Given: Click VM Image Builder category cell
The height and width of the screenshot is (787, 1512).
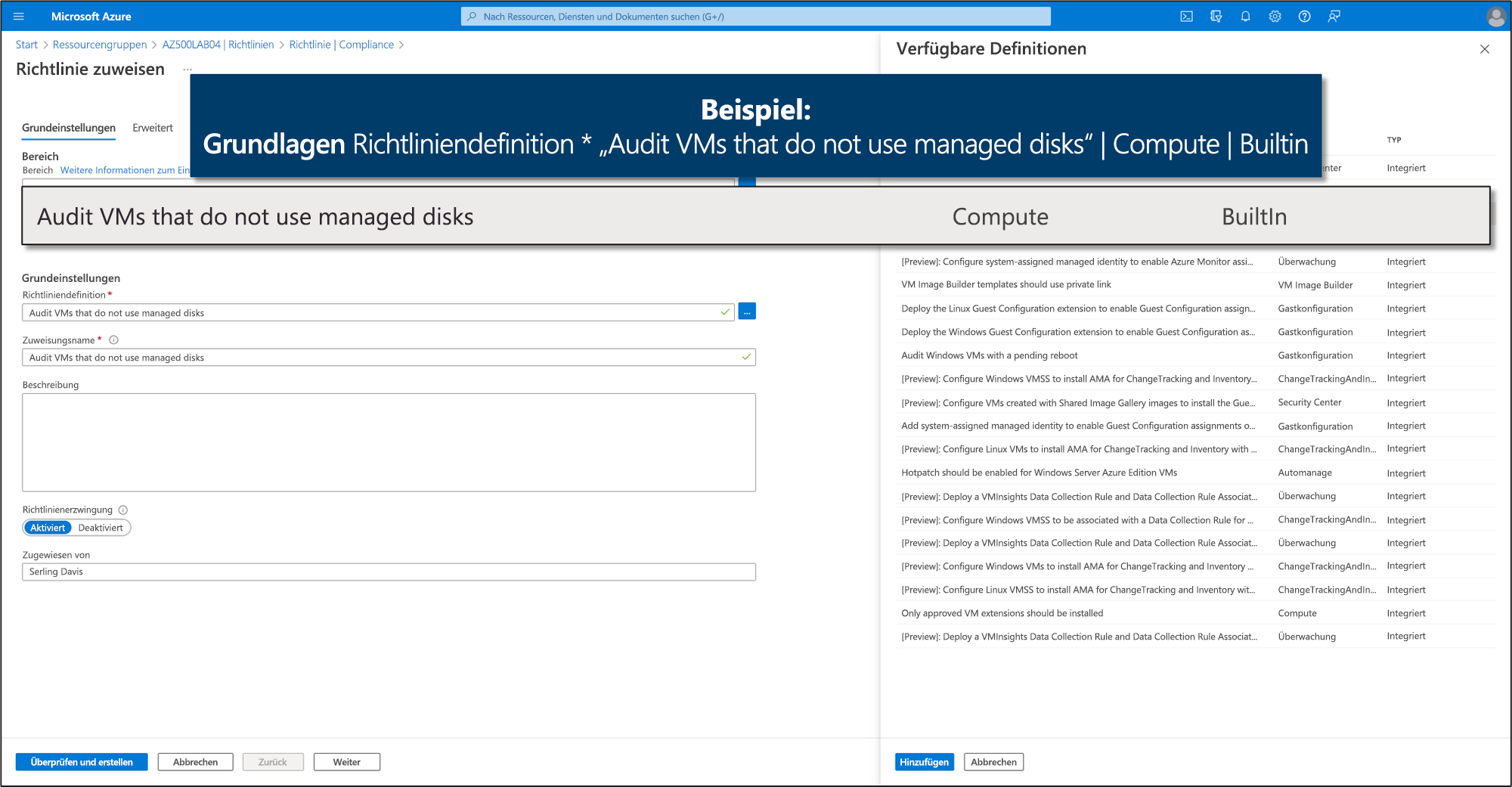Looking at the screenshot, I should click(1315, 285).
